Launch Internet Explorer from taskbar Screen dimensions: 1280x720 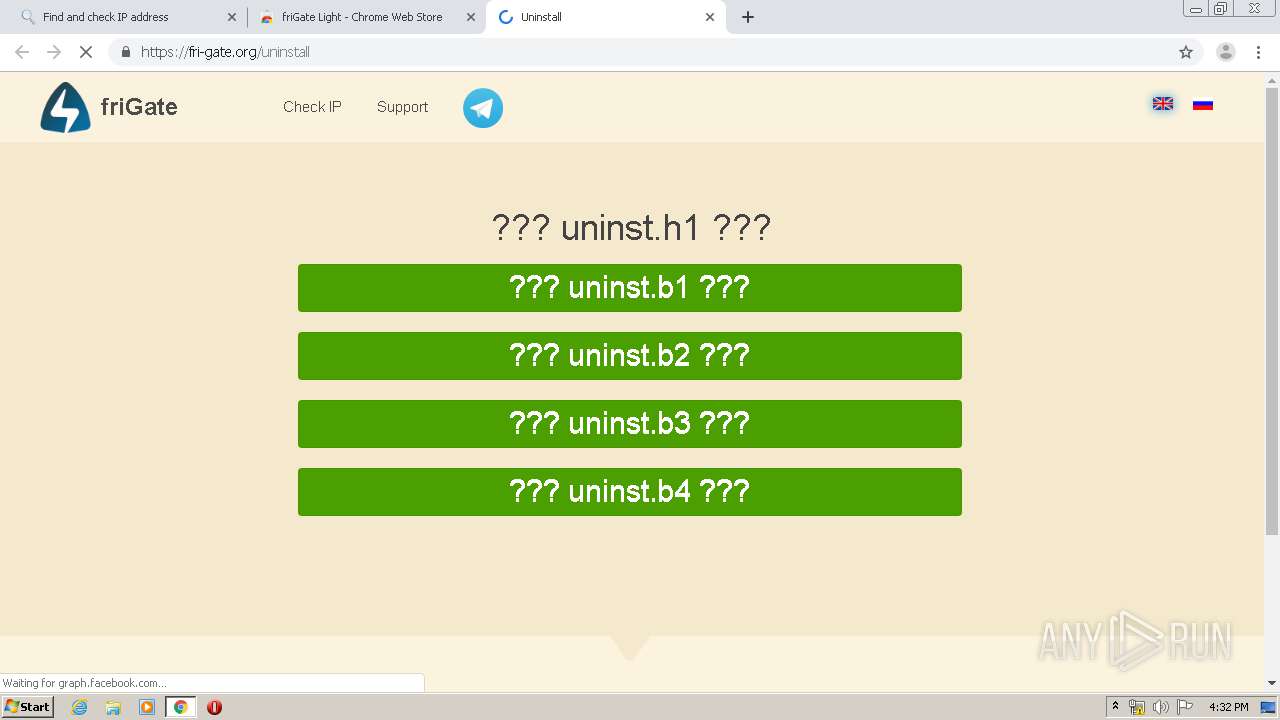(x=80, y=707)
